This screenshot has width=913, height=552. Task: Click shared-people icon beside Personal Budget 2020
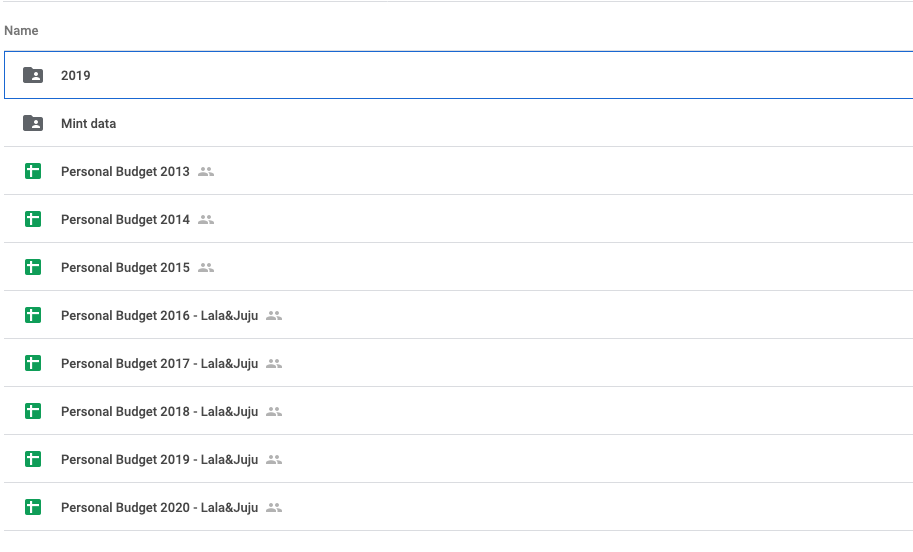pyautogui.click(x=274, y=508)
